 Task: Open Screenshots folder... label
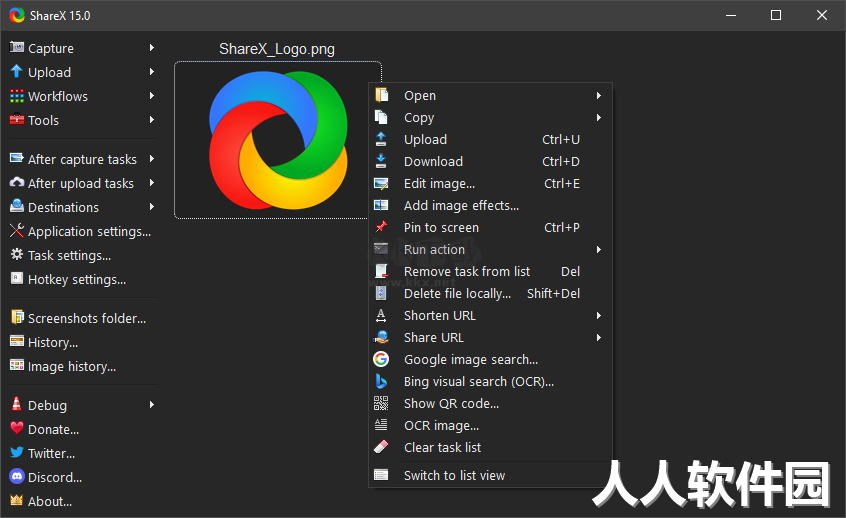tap(87, 318)
